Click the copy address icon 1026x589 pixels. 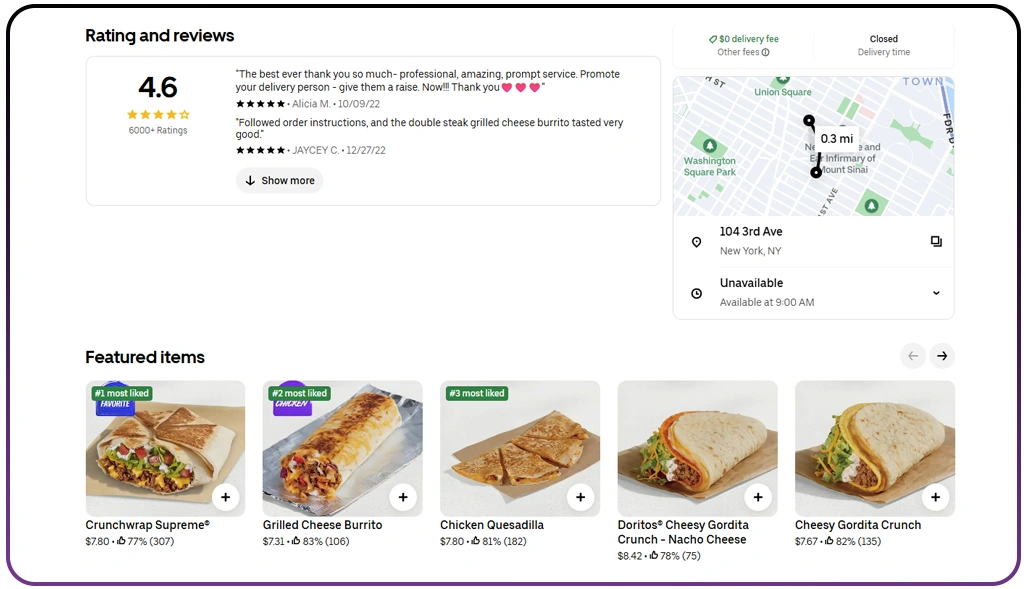(936, 241)
